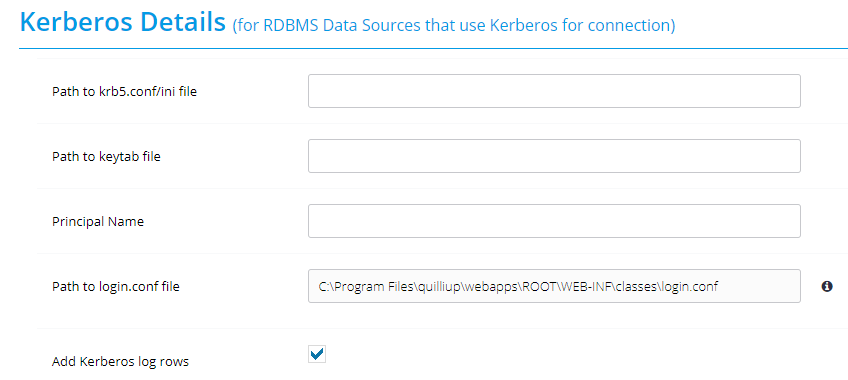848x380 pixels.
Task: Place cursor at 'C:\' start of path
Action: pyautogui.click(x=325, y=286)
